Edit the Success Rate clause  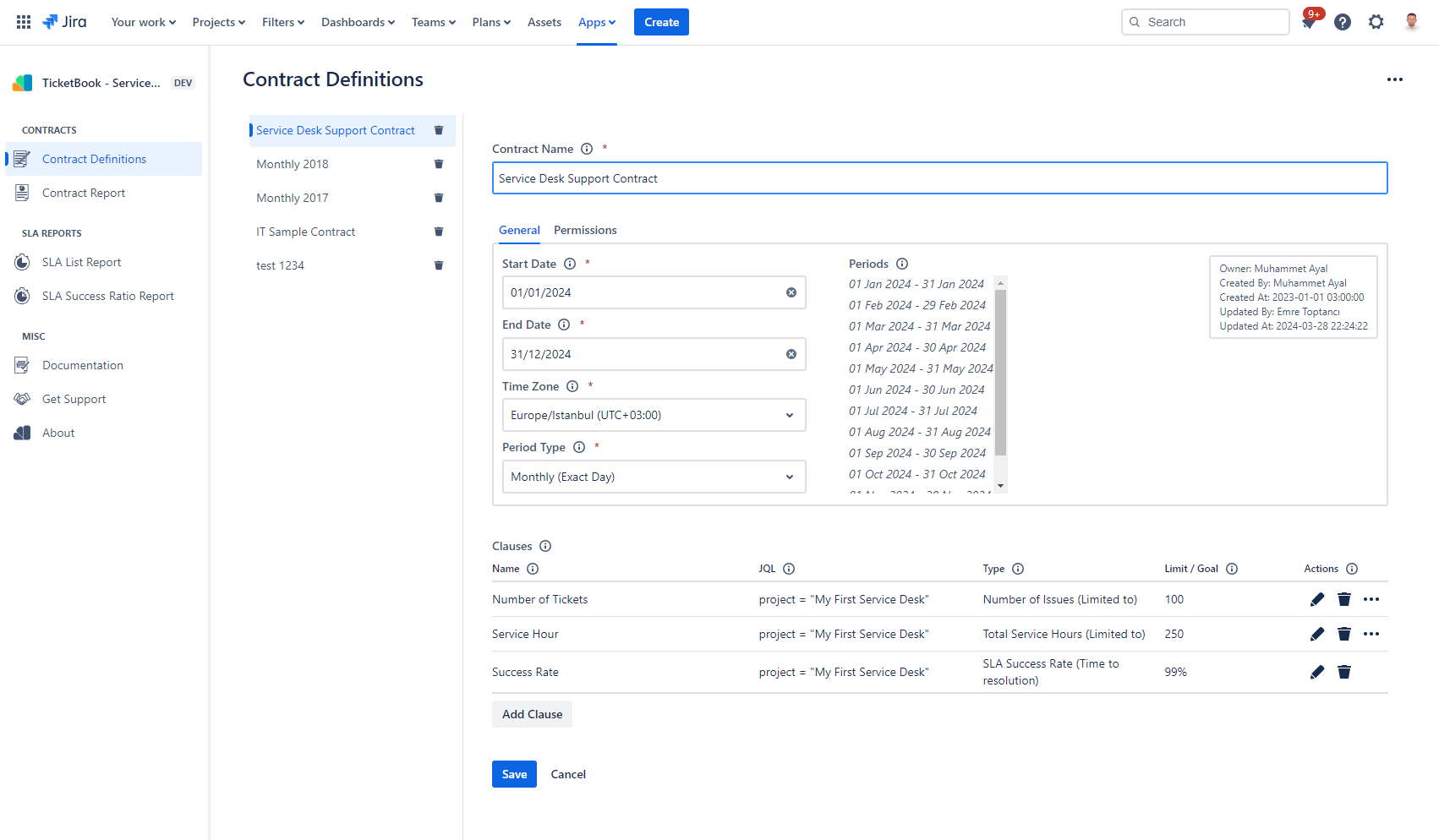coord(1316,672)
